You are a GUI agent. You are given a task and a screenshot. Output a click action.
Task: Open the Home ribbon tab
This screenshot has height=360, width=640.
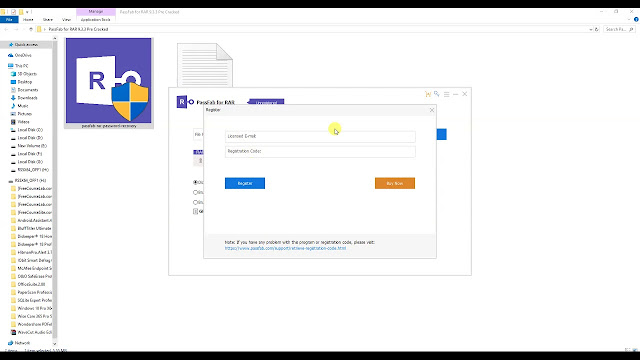(x=28, y=20)
